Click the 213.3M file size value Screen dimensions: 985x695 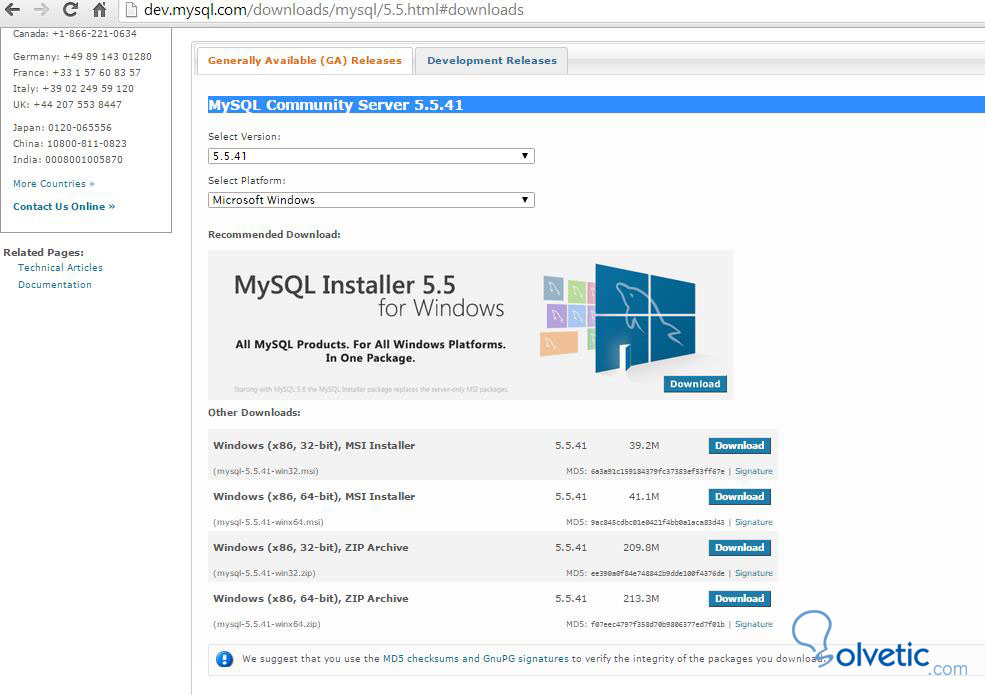pyautogui.click(x=641, y=598)
